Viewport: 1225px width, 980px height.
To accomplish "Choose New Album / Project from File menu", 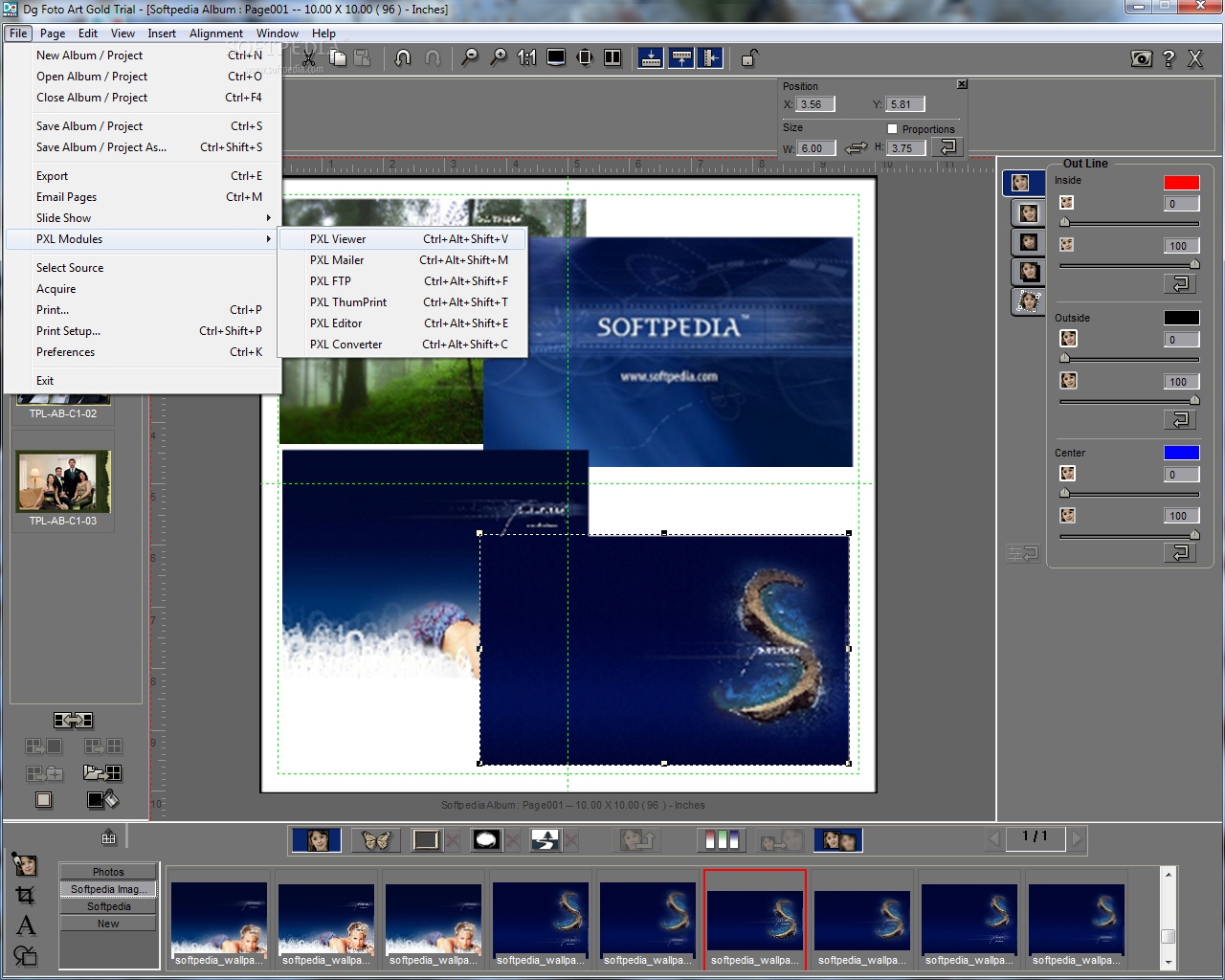I will 143,56.
